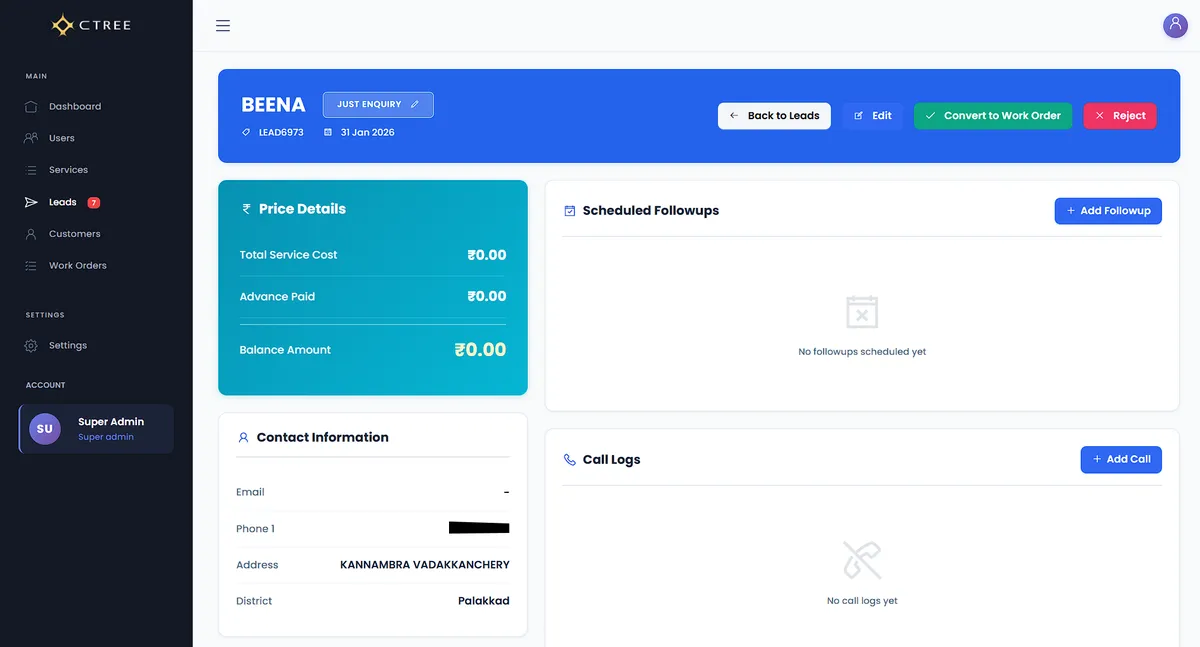Click the tag icon beside LEAD6973

[x=246, y=132]
